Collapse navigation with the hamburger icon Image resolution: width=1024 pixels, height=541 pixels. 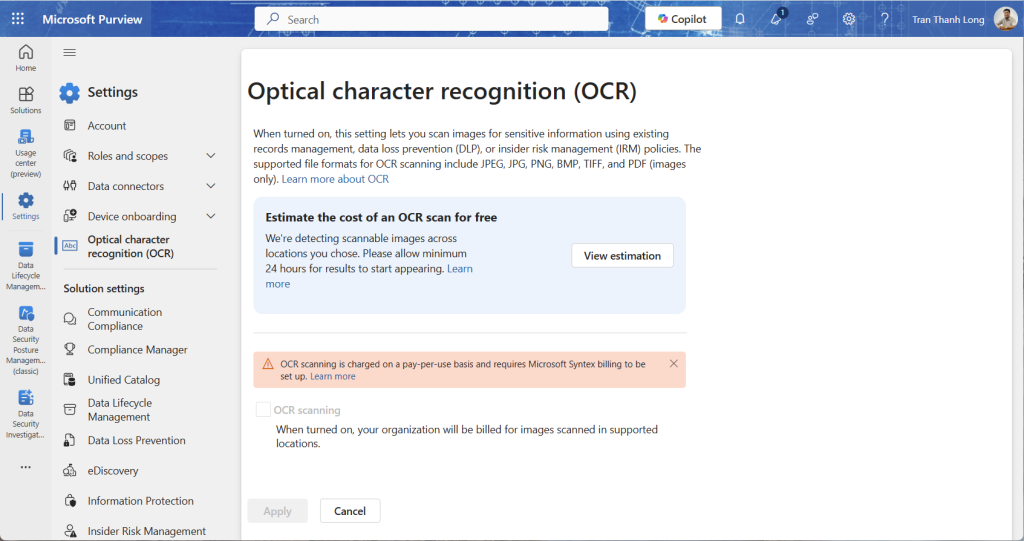click(69, 52)
